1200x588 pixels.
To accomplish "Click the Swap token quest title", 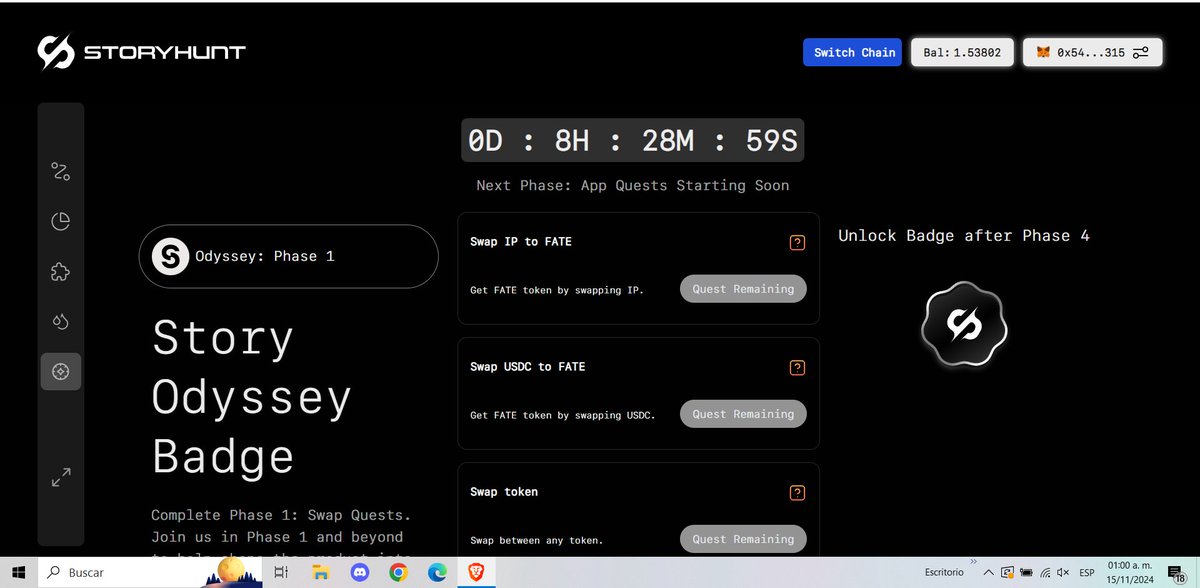I will pos(504,492).
